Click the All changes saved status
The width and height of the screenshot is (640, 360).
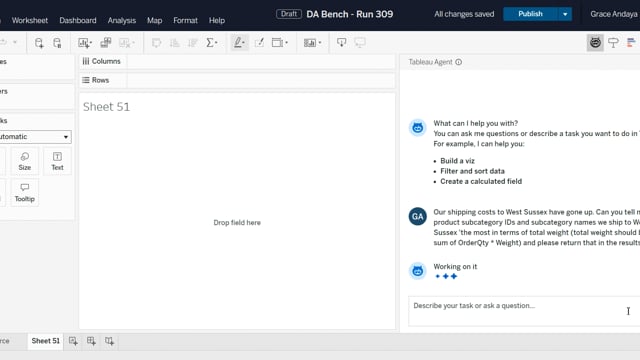point(464,14)
